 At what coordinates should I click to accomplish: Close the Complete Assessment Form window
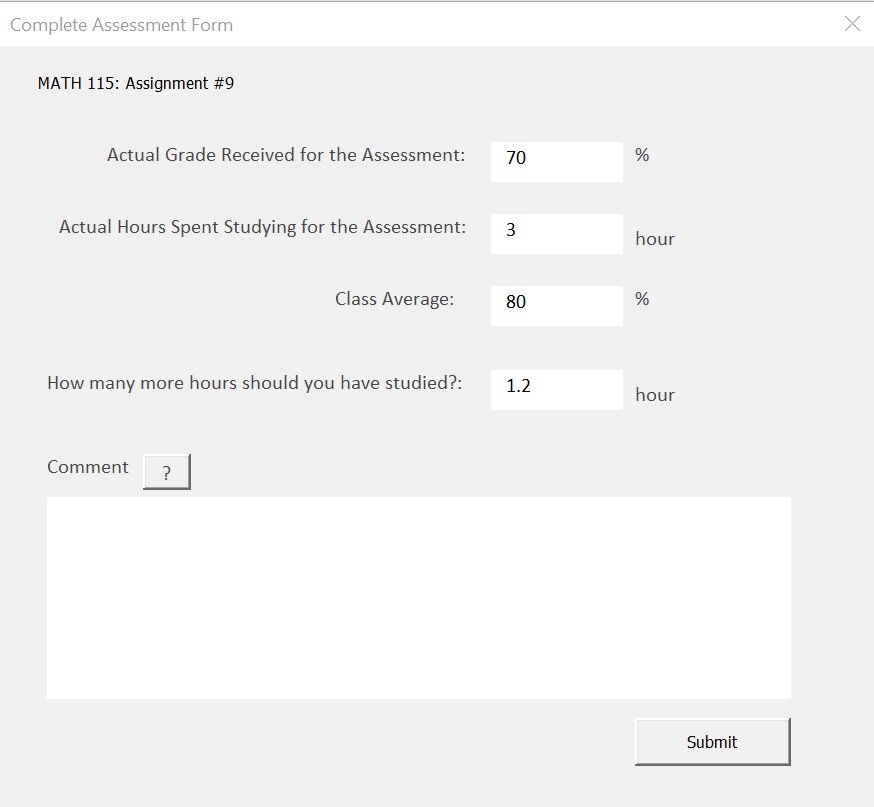pyautogui.click(x=851, y=24)
